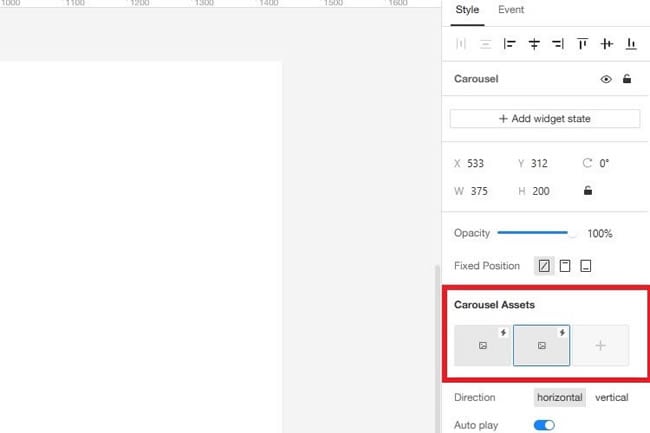Click the canvas vertical scrollbar
This screenshot has height=433, width=650.
tap(437, 349)
